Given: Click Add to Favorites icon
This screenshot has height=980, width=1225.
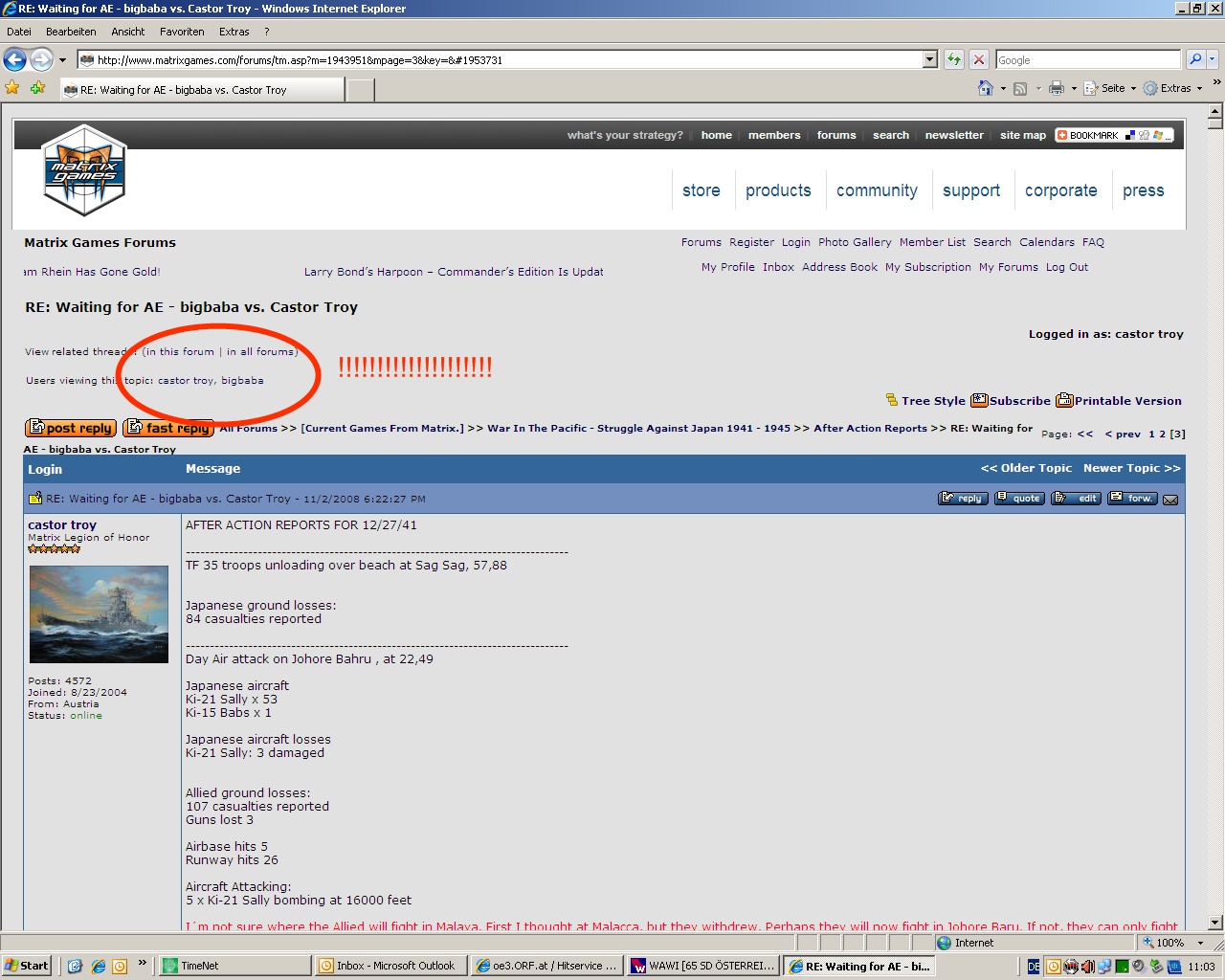Looking at the screenshot, I should click(x=37, y=88).
